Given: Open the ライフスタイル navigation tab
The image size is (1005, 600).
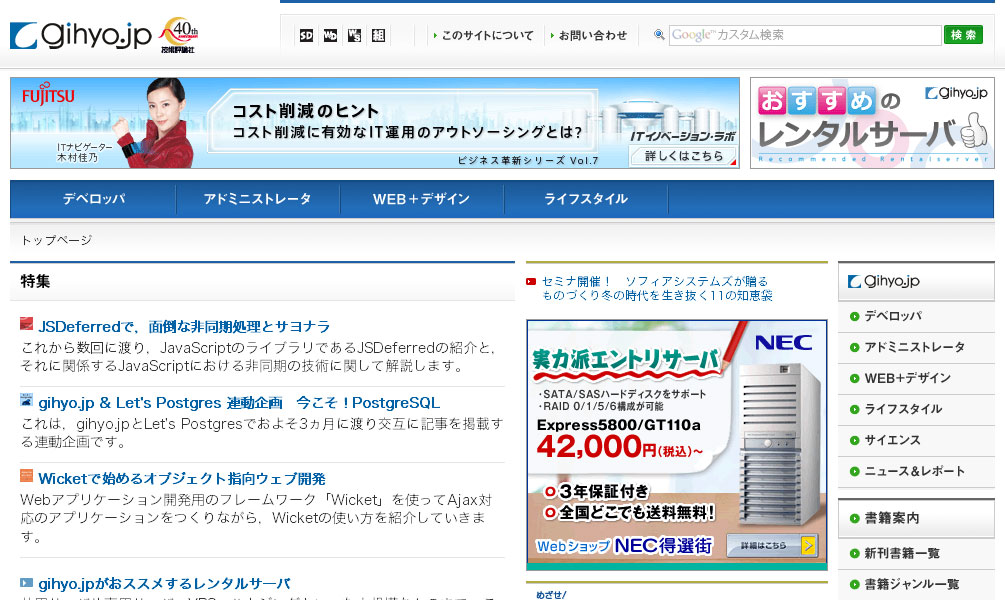Looking at the screenshot, I should coord(585,199).
